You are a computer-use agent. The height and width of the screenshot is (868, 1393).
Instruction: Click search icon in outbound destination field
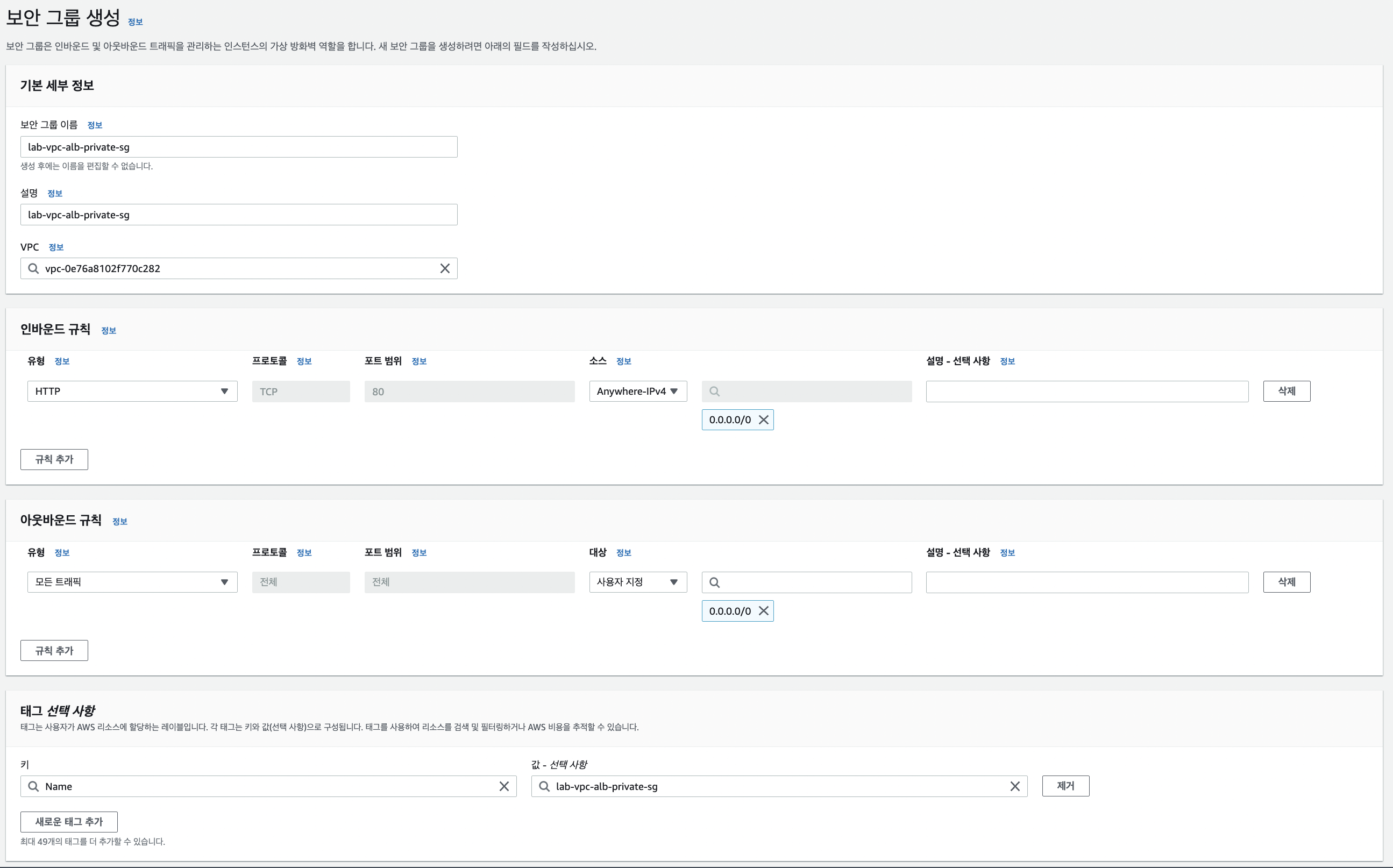pyautogui.click(x=714, y=582)
